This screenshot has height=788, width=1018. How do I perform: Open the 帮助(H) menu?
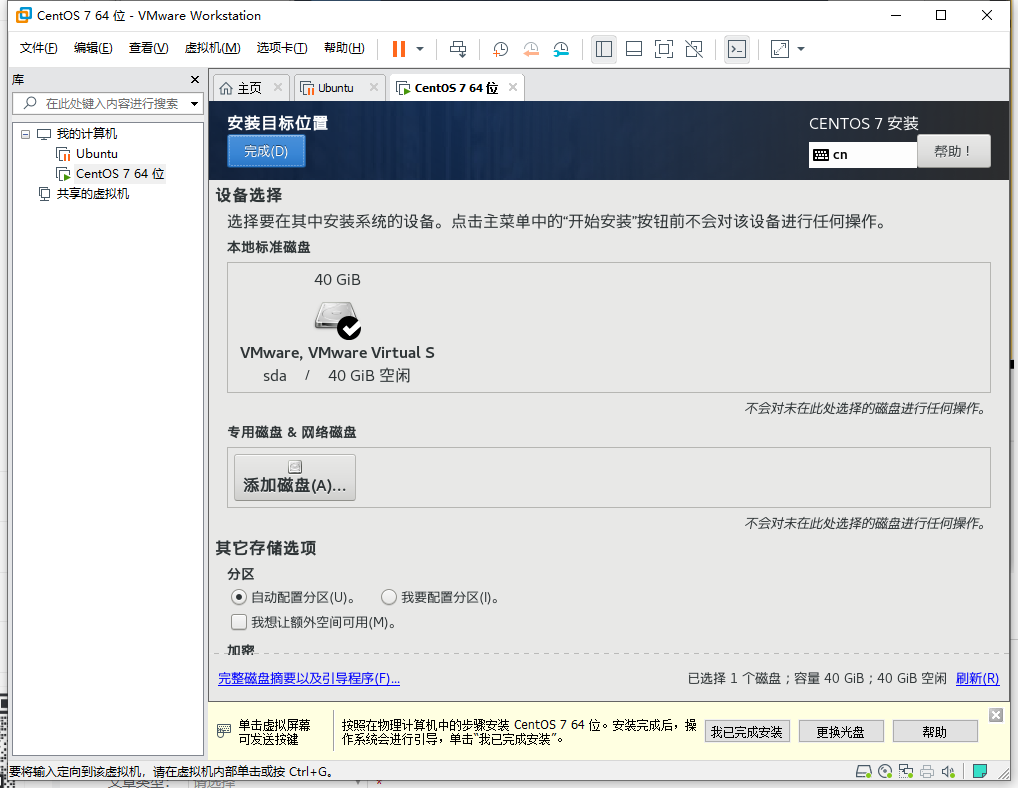pyautogui.click(x=344, y=48)
